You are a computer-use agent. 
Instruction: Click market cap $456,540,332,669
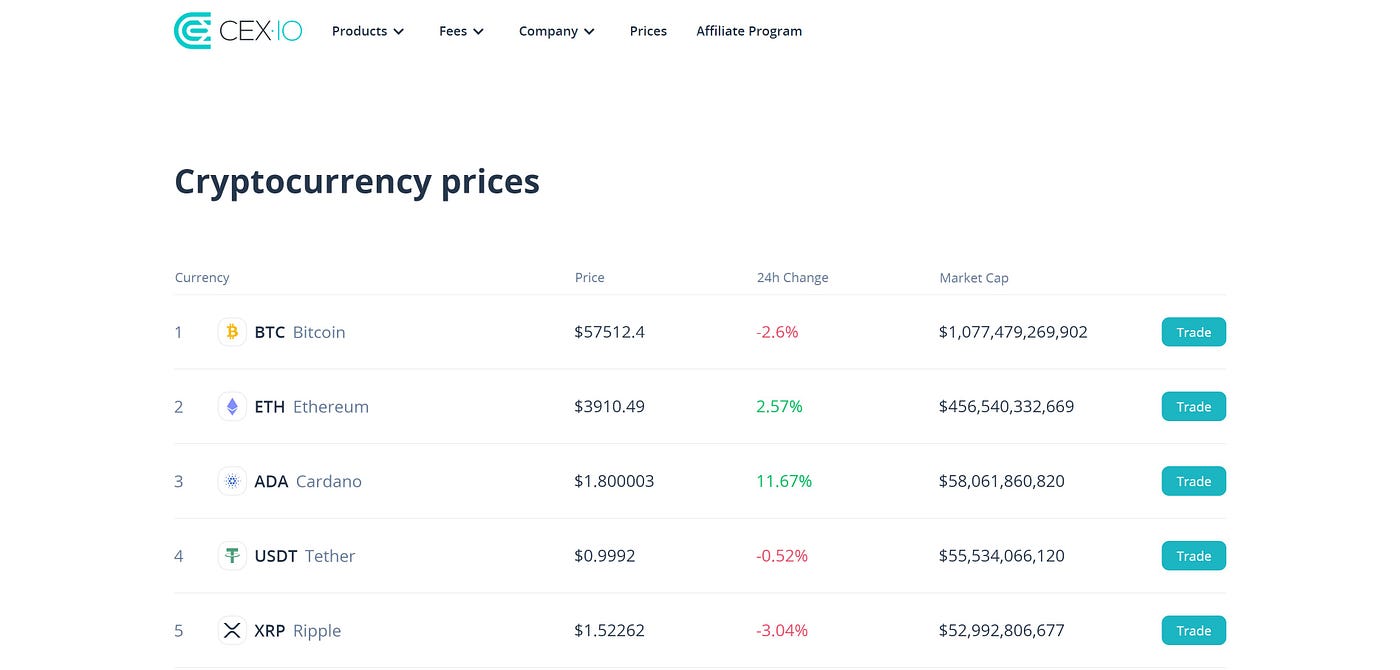(x=1006, y=407)
